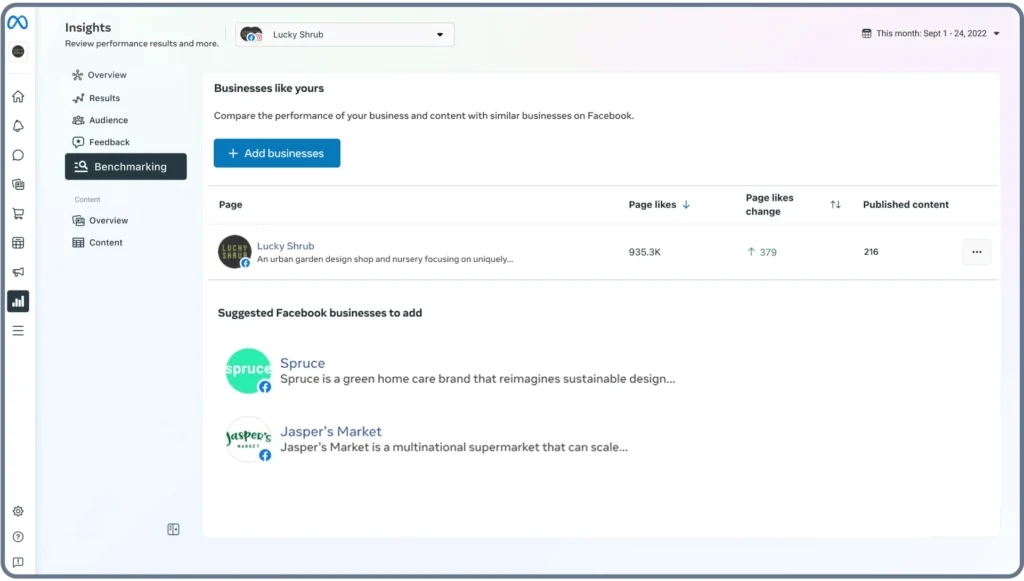
Task: Sort by Page likes change arrows
Action: (x=835, y=204)
